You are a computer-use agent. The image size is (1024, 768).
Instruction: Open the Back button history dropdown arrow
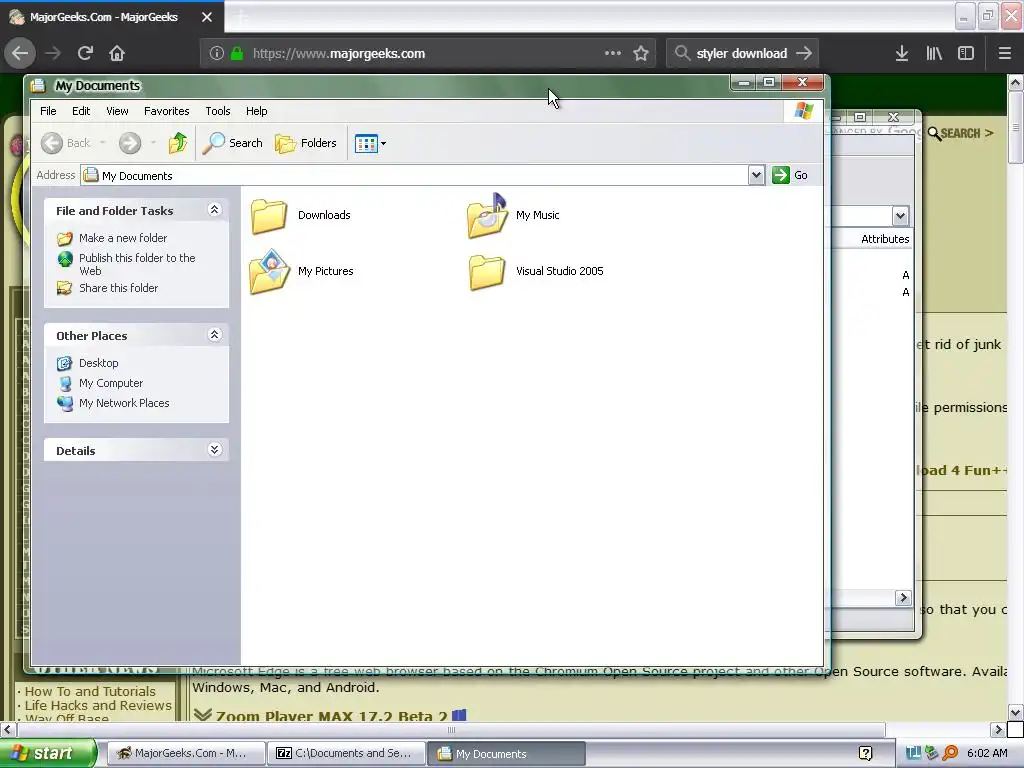(x=103, y=143)
